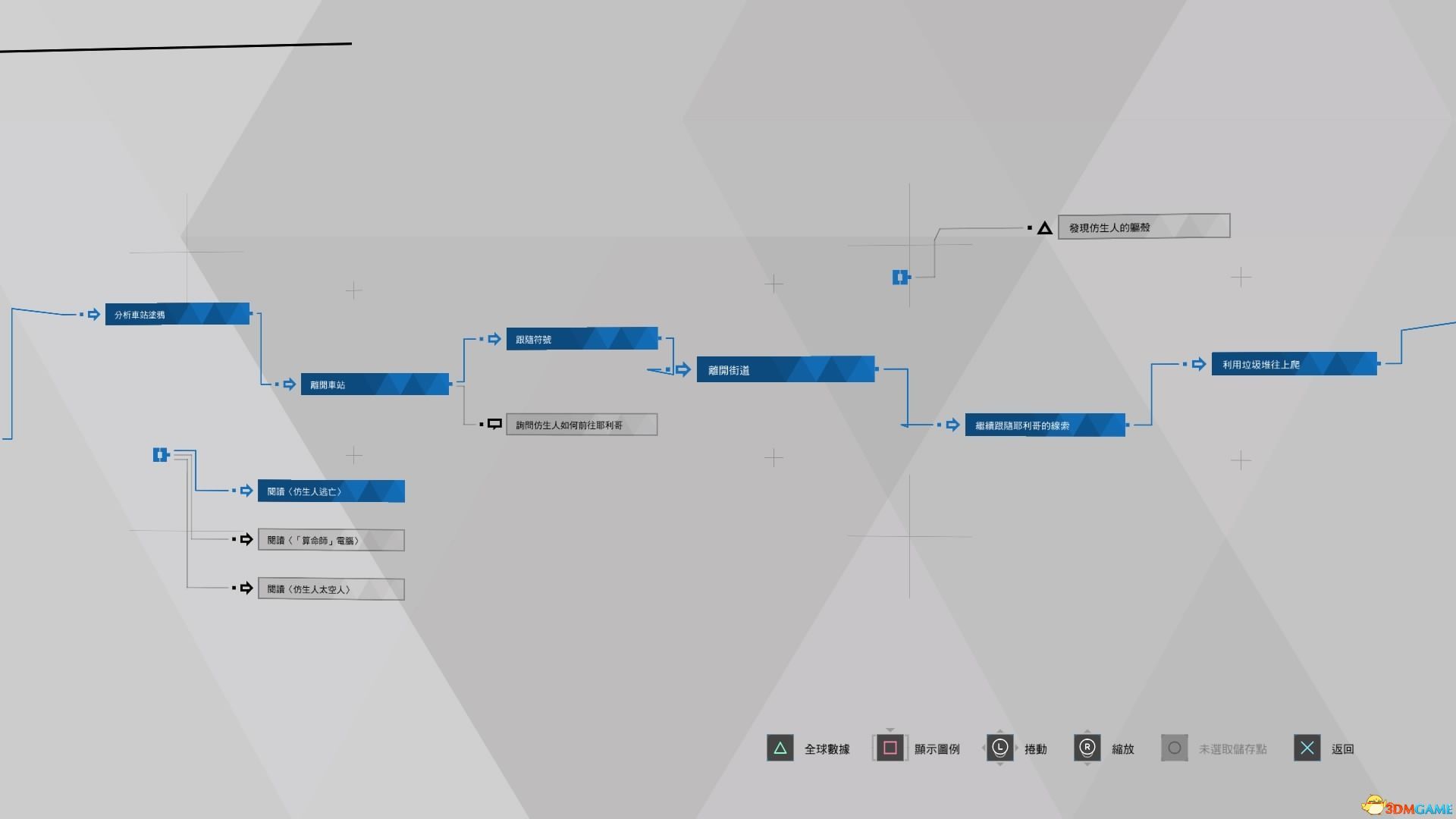Click the unsaved checkpoint circle icon
The width and height of the screenshot is (1456, 819).
point(1175,748)
